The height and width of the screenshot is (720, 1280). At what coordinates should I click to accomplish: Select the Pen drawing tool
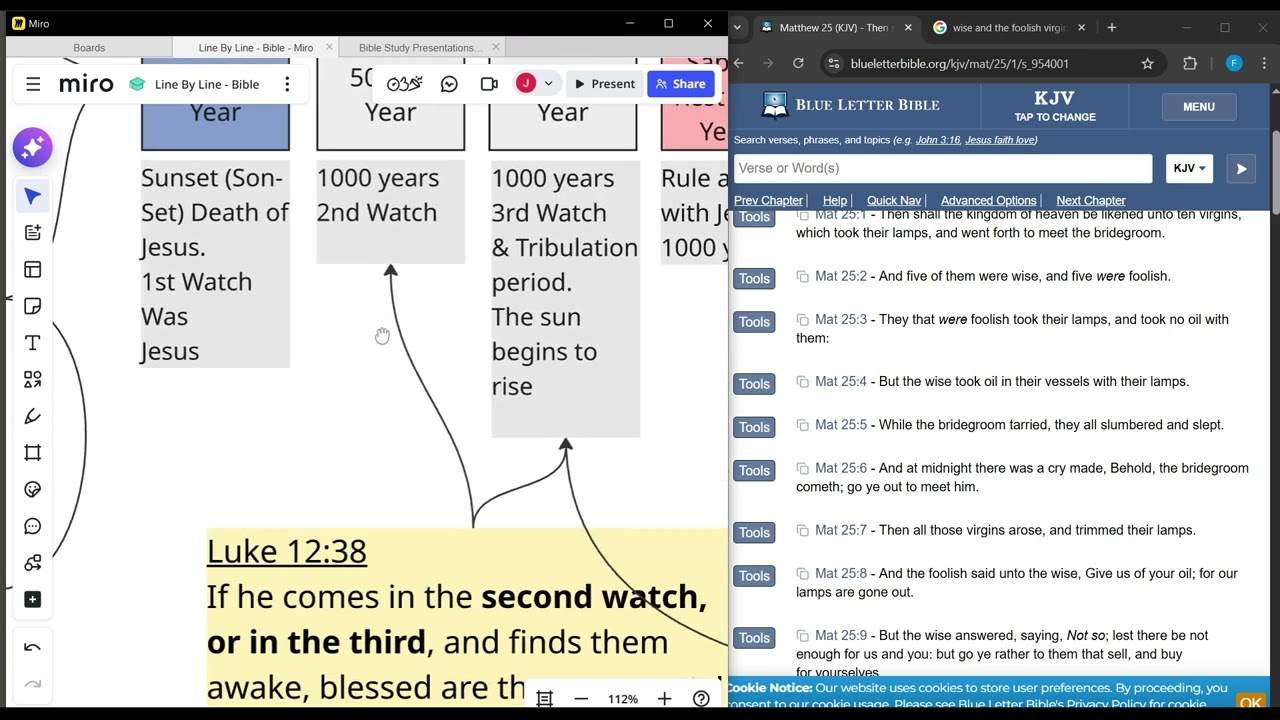pos(32,416)
